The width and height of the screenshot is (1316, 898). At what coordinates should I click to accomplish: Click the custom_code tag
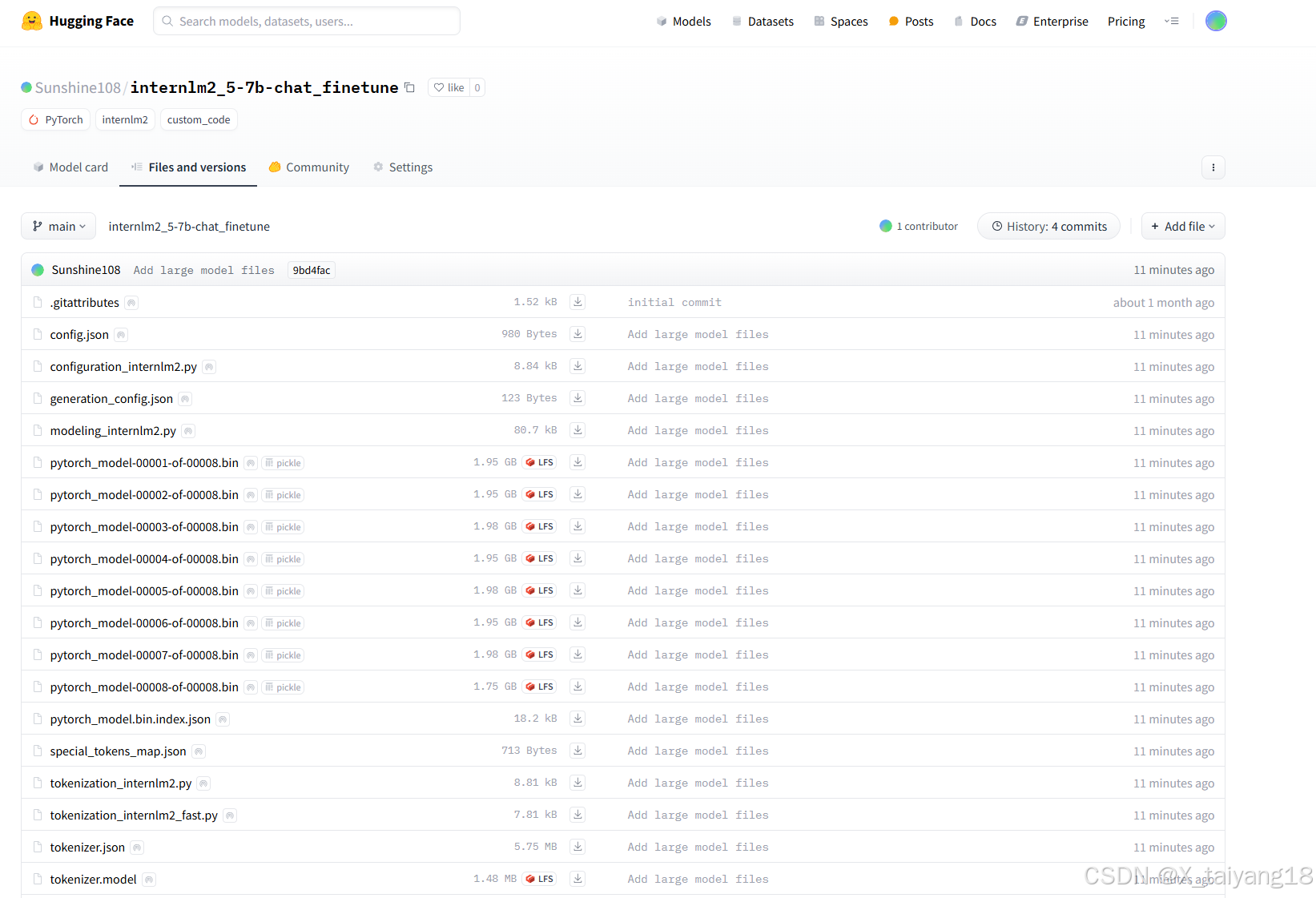(x=199, y=119)
